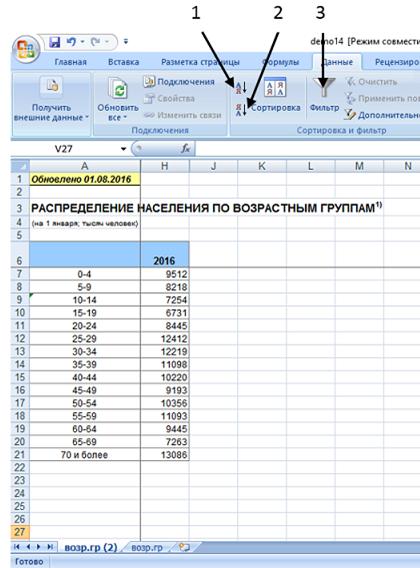Click cell Обновлено 01.08.2016
This screenshot has height=568, width=420.
click(x=84, y=179)
